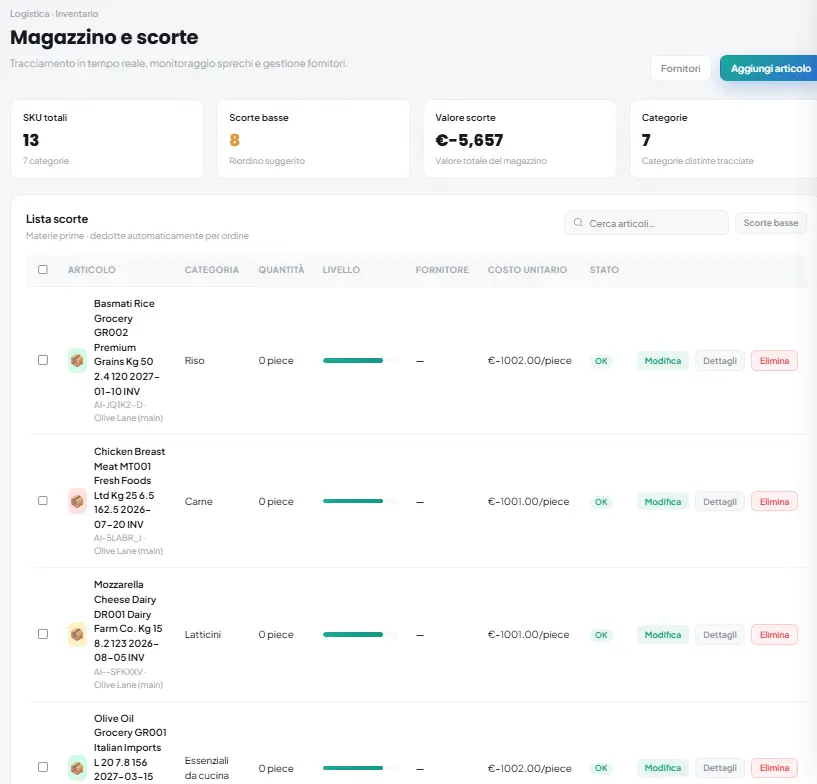Toggle the select-all checkbox in header

pos(43,269)
